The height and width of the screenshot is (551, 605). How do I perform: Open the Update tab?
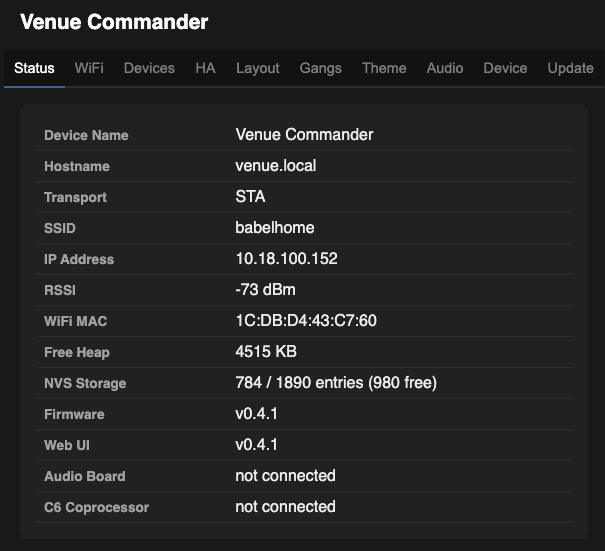571,68
